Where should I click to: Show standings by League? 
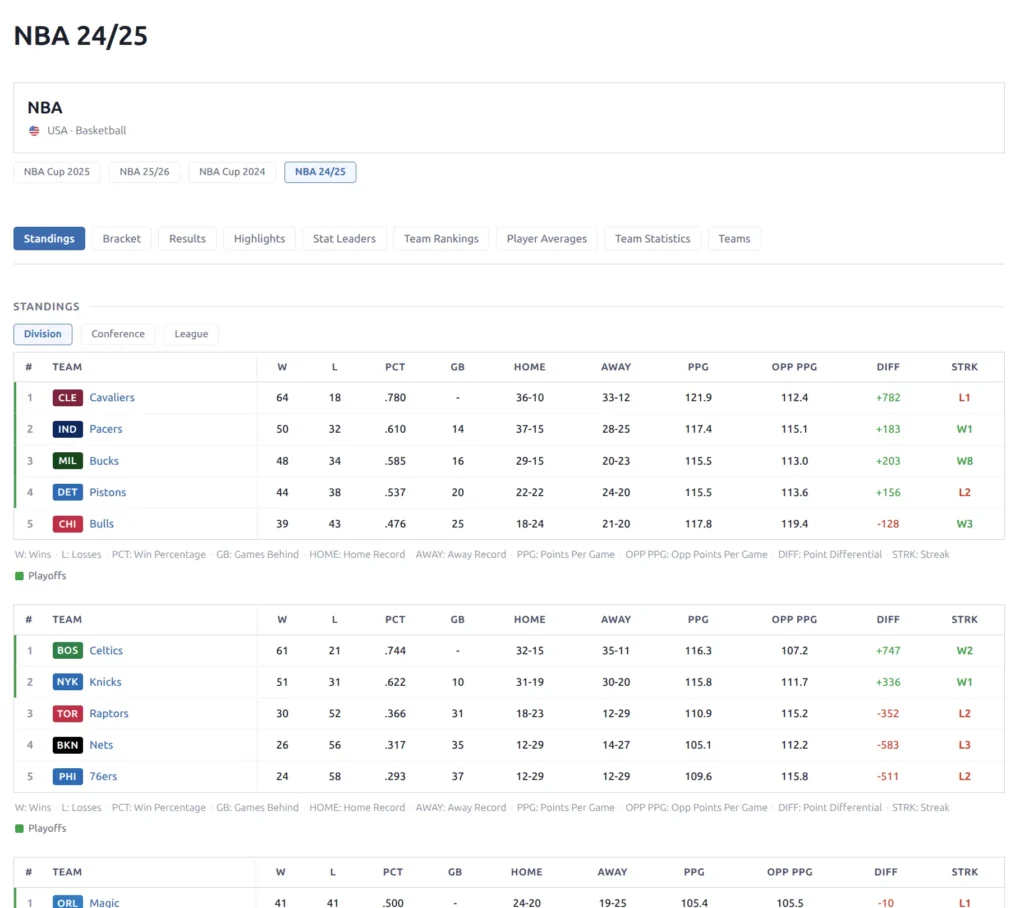click(x=191, y=334)
